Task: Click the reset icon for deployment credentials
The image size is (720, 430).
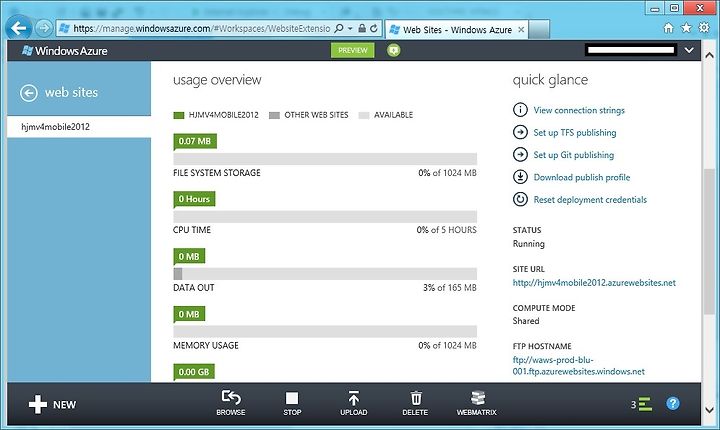Action: tap(520, 199)
